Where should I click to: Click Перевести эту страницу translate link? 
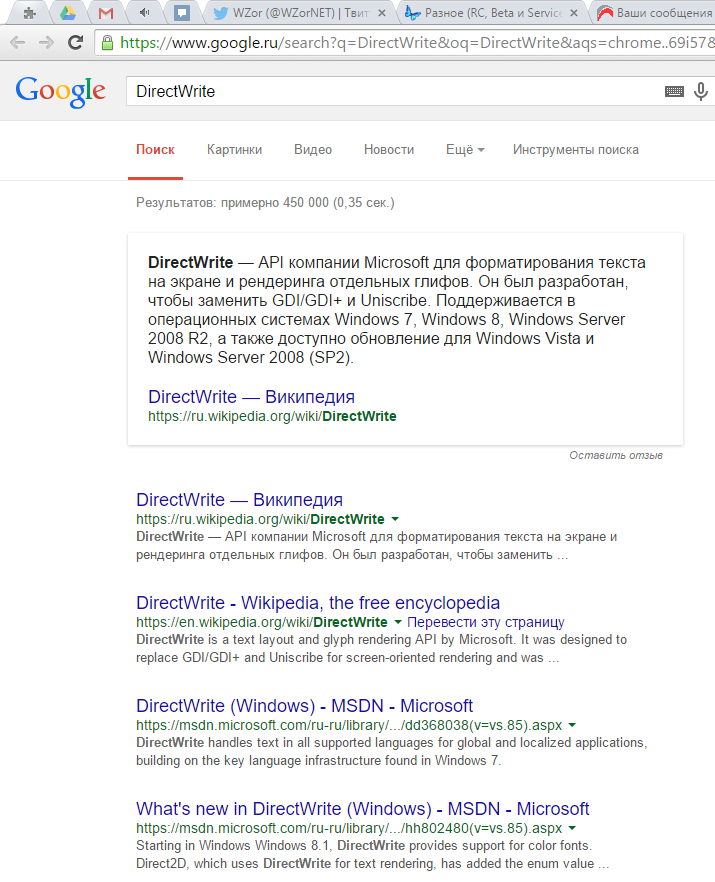[485, 622]
